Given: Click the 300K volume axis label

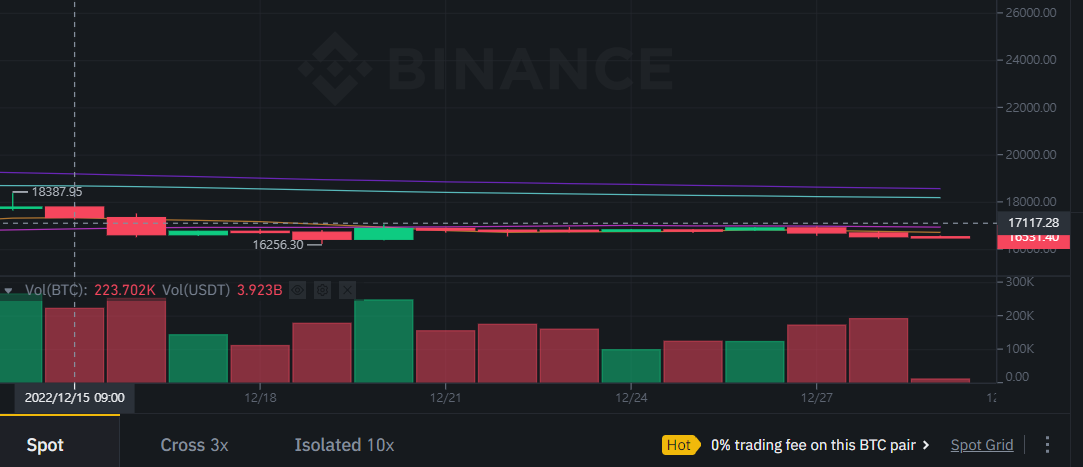Looking at the screenshot, I should click(1019, 283).
